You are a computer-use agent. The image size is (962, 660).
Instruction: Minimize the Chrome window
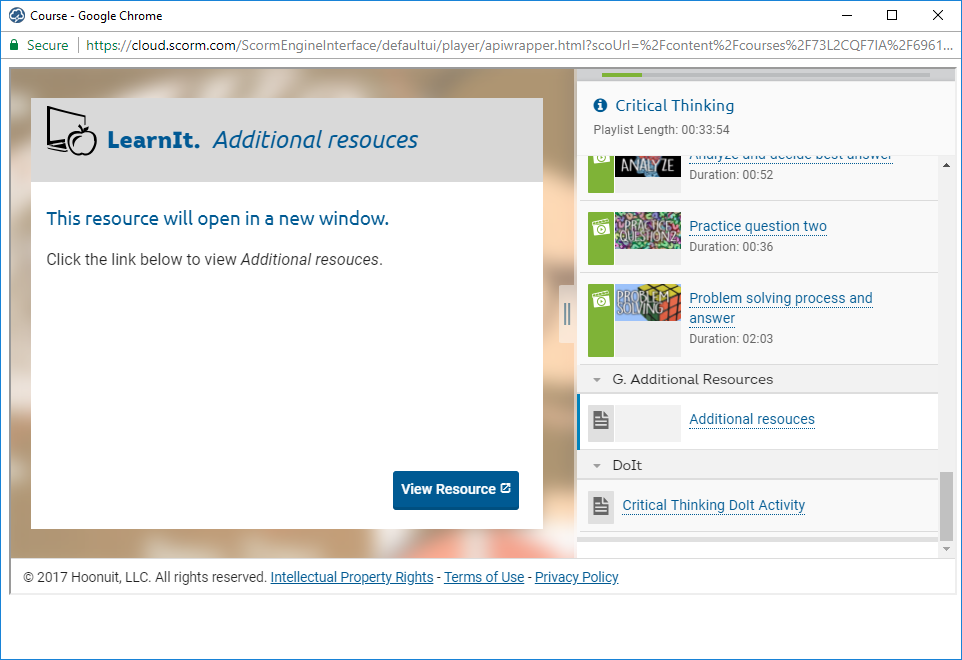847,15
